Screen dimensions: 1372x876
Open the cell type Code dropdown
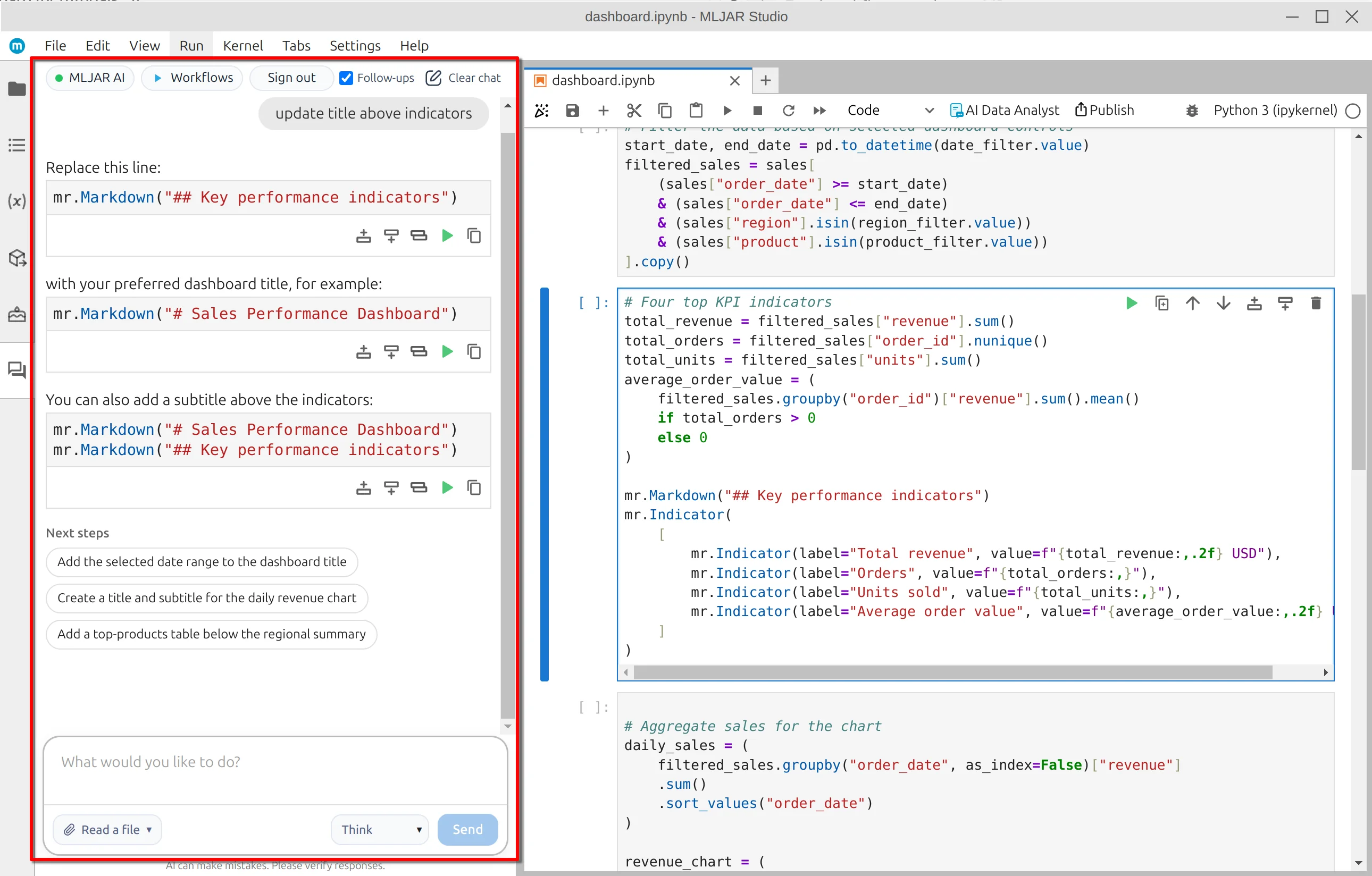coord(890,111)
